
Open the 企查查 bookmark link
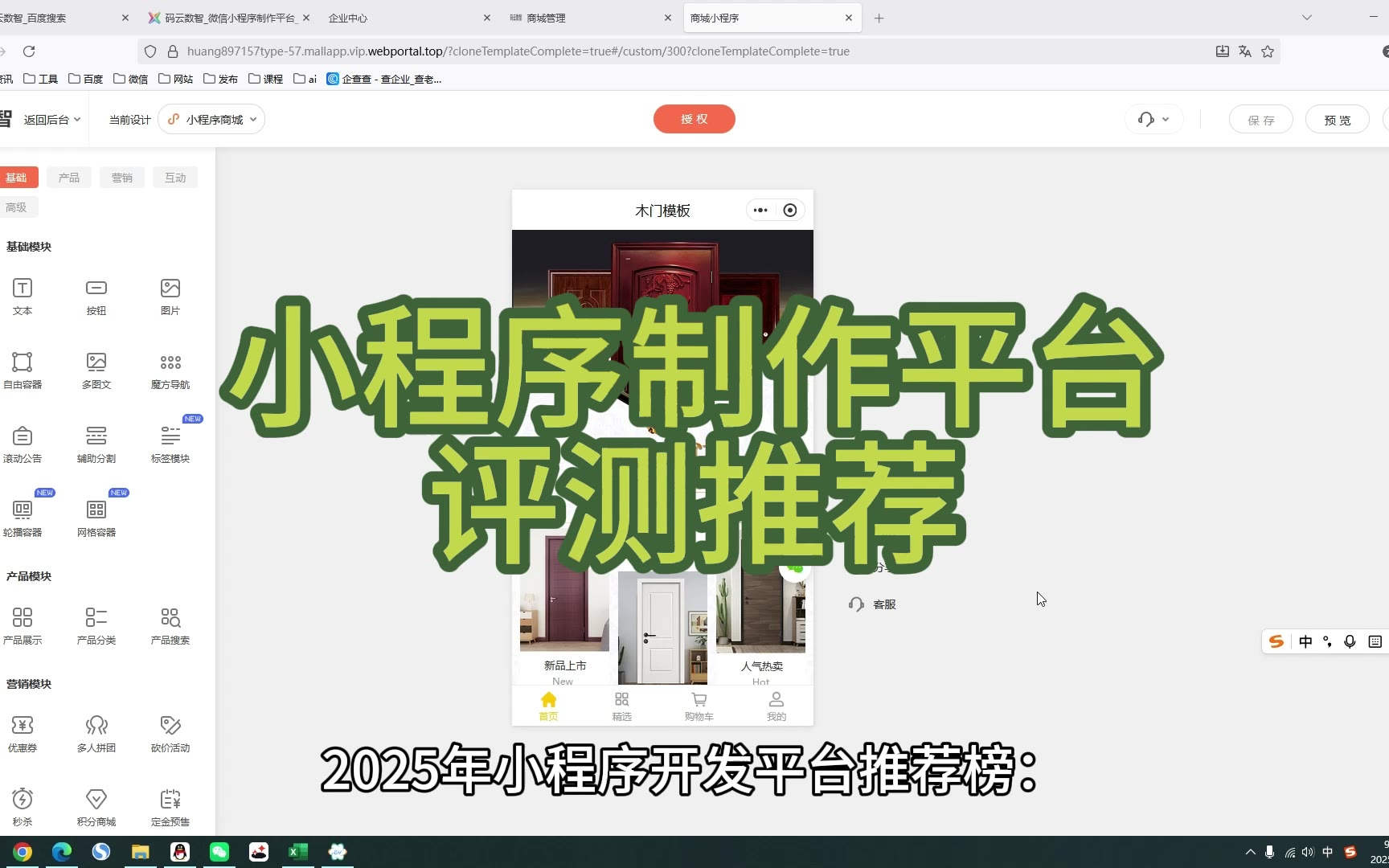(384, 79)
